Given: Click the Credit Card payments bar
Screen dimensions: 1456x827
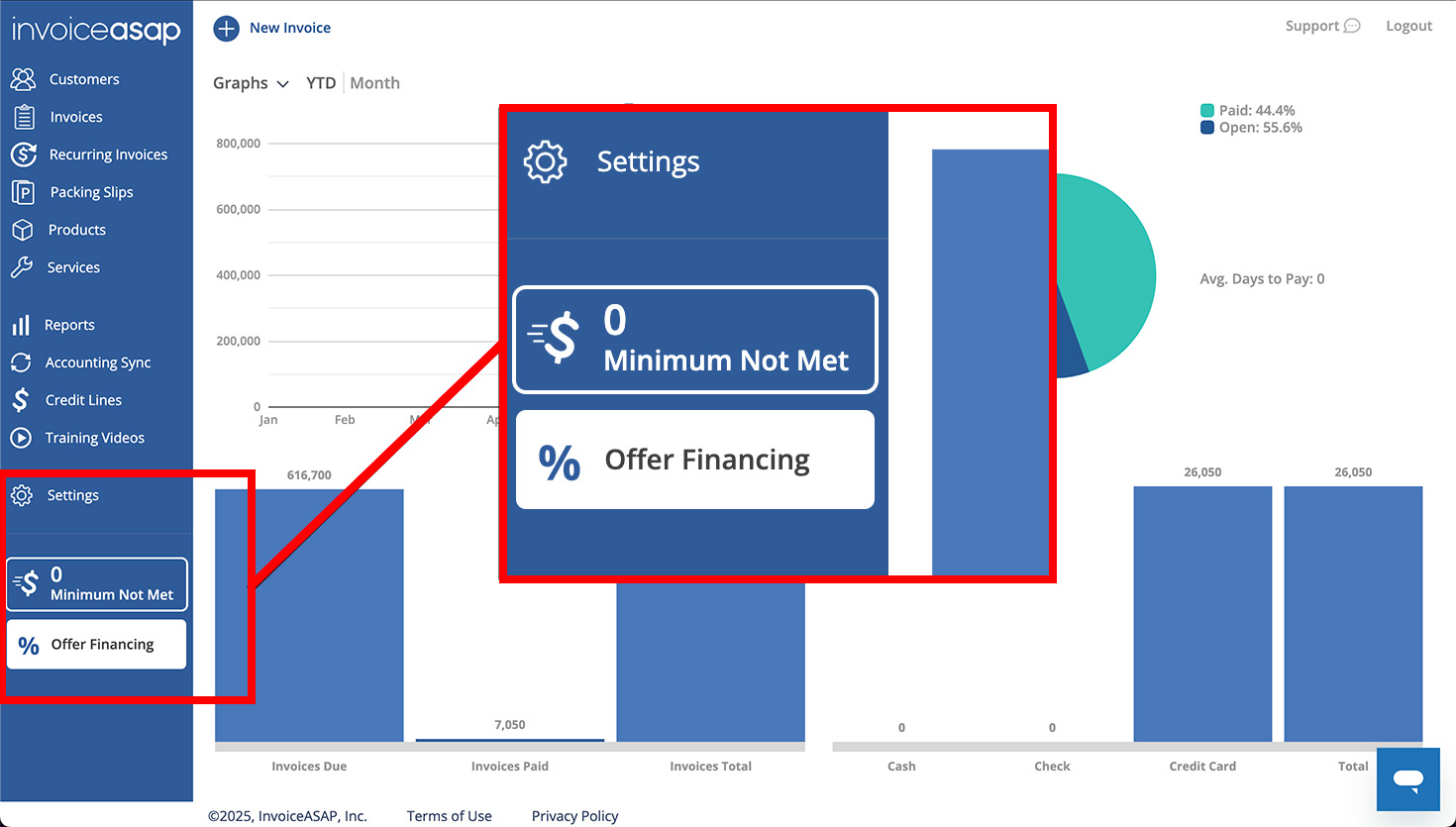Looking at the screenshot, I should (x=1202, y=614).
